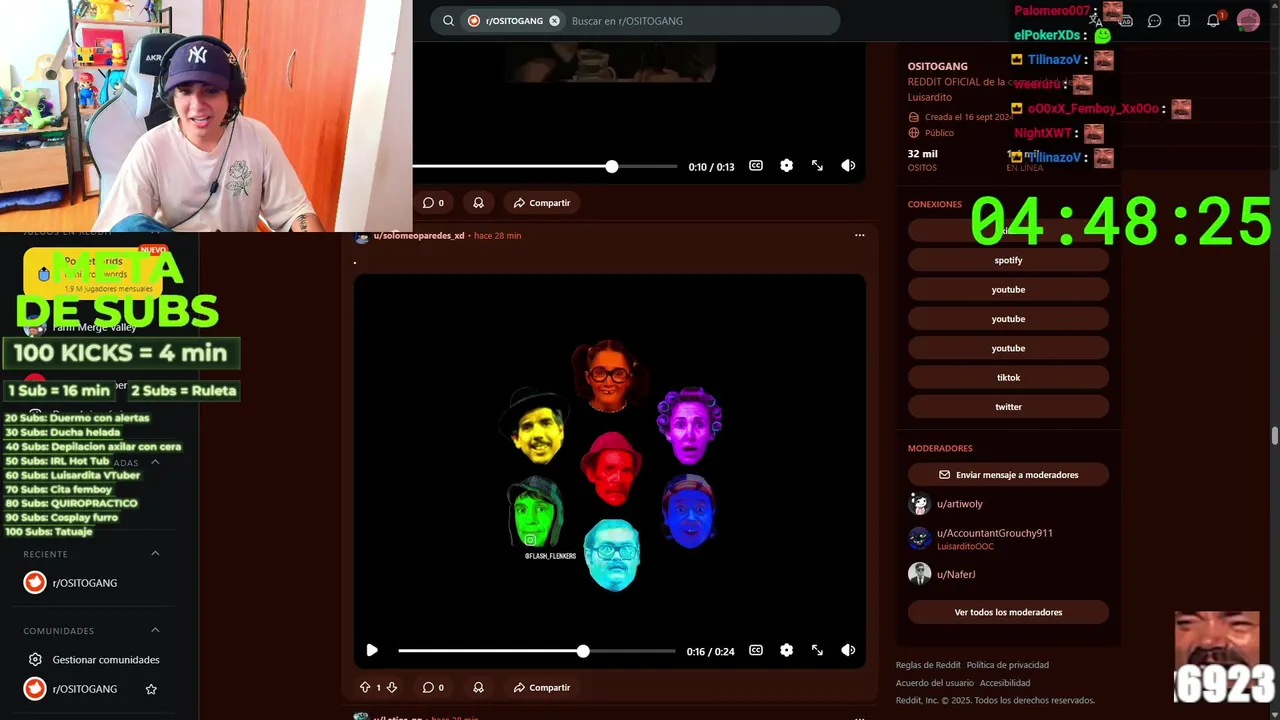Viewport: 1280px width, 720px height.
Task: Open the notifications bell
Action: pyautogui.click(x=1213, y=21)
